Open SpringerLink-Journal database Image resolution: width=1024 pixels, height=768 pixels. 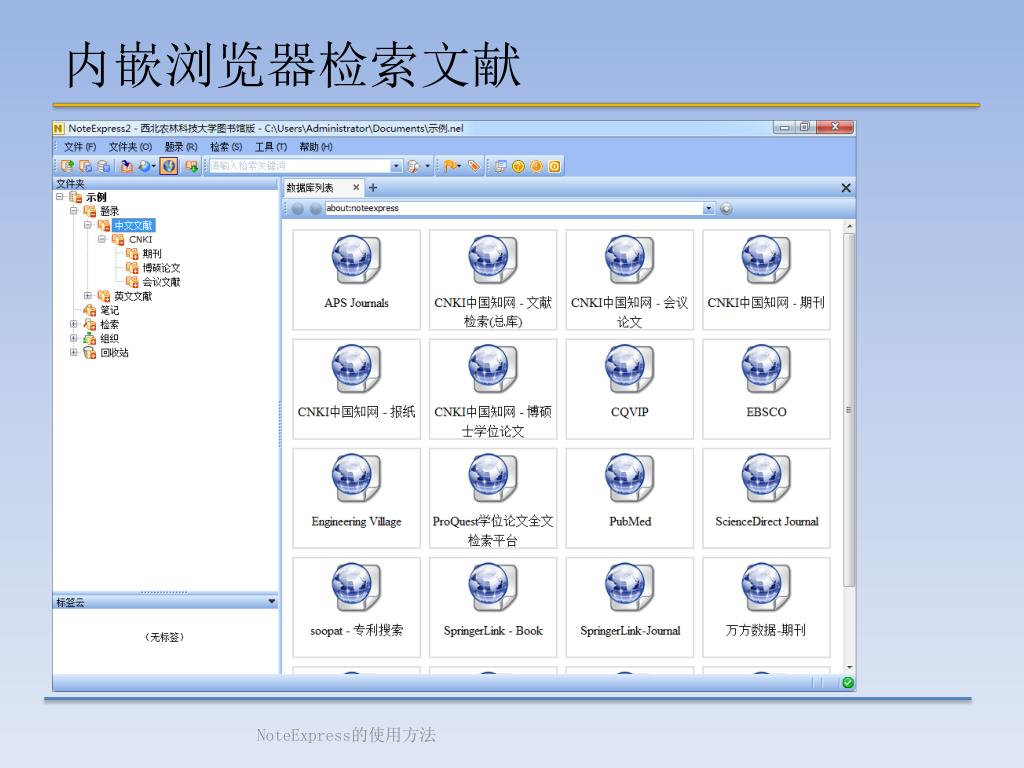point(630,607)
